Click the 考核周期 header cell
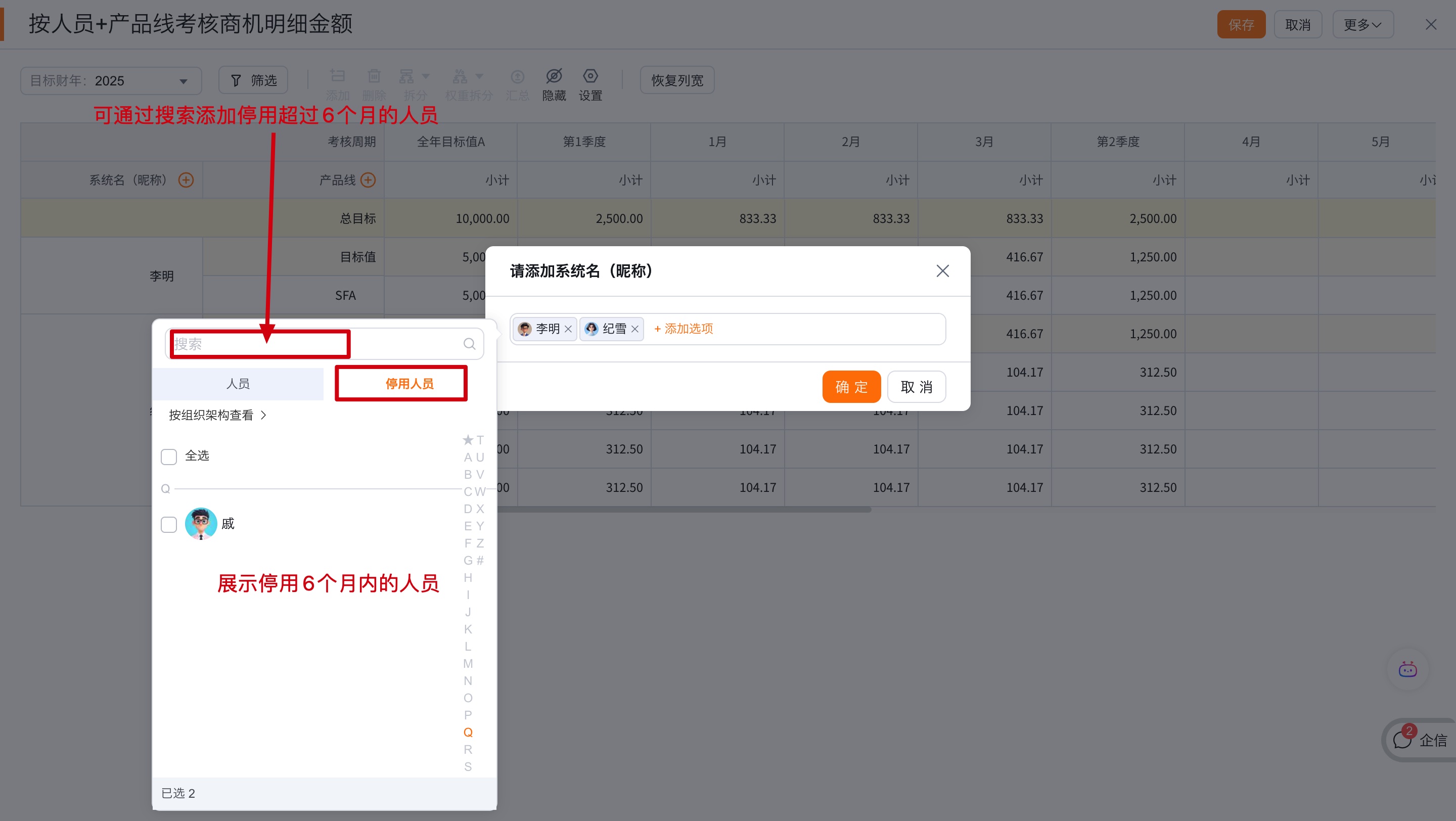Screen dimensions: 1456x821 (x=202, y=143)
